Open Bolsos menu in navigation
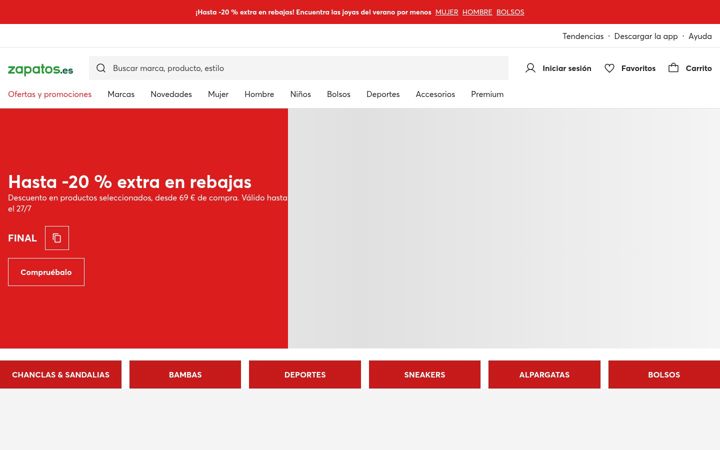720x450 pixels. tap(338, 94)
